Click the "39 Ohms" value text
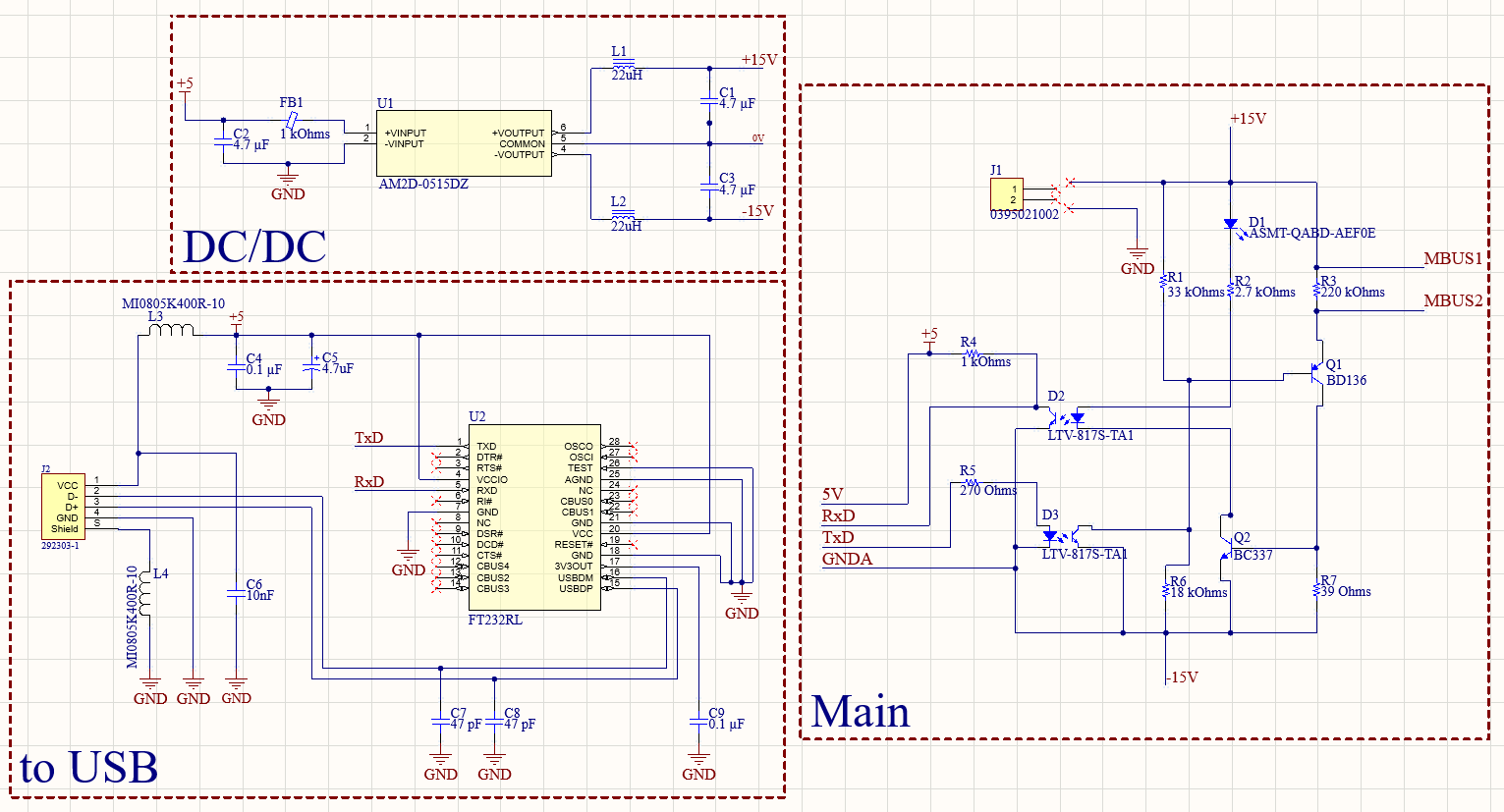This screenshot has width=1504, height=812. [1346, 591]
